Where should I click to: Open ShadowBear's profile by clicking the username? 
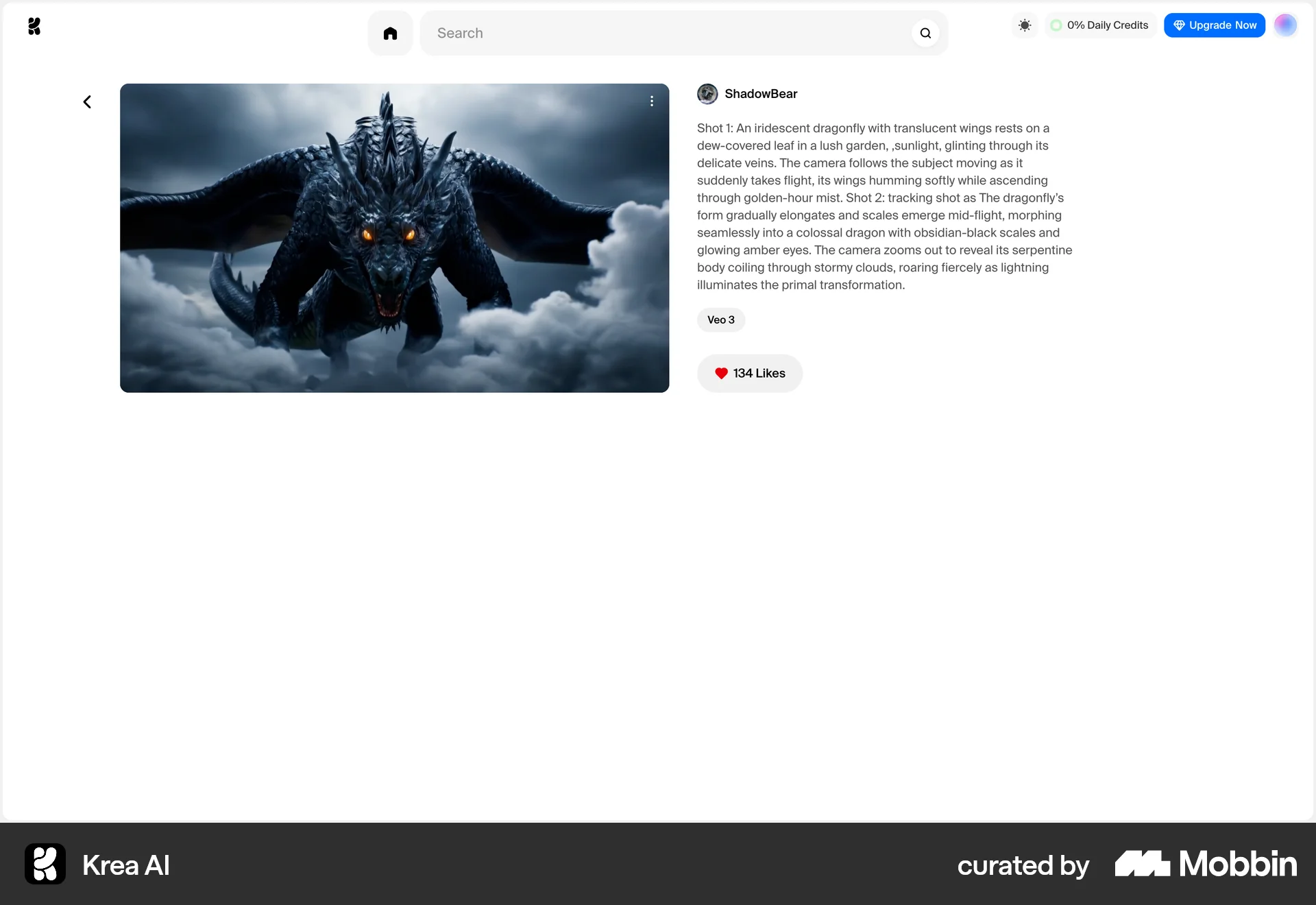click(x=760, y=94)
